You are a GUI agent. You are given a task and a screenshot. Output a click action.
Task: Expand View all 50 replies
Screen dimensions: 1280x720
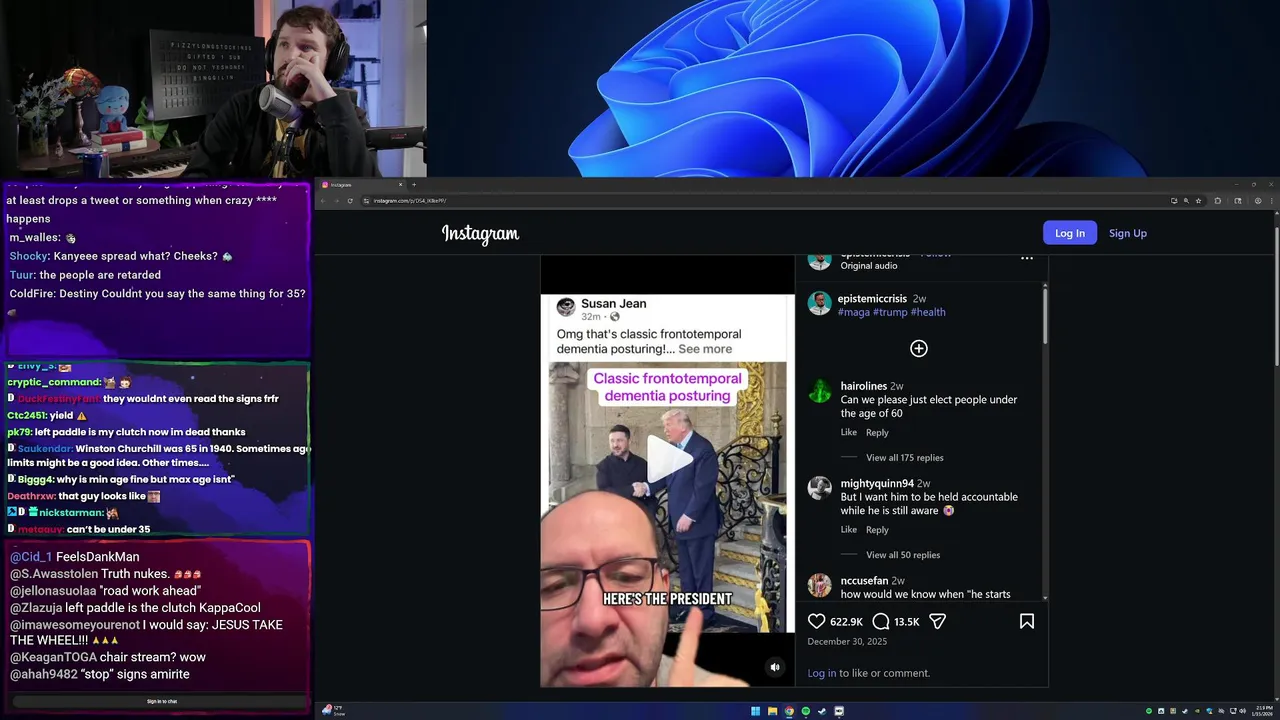[903, 555]
